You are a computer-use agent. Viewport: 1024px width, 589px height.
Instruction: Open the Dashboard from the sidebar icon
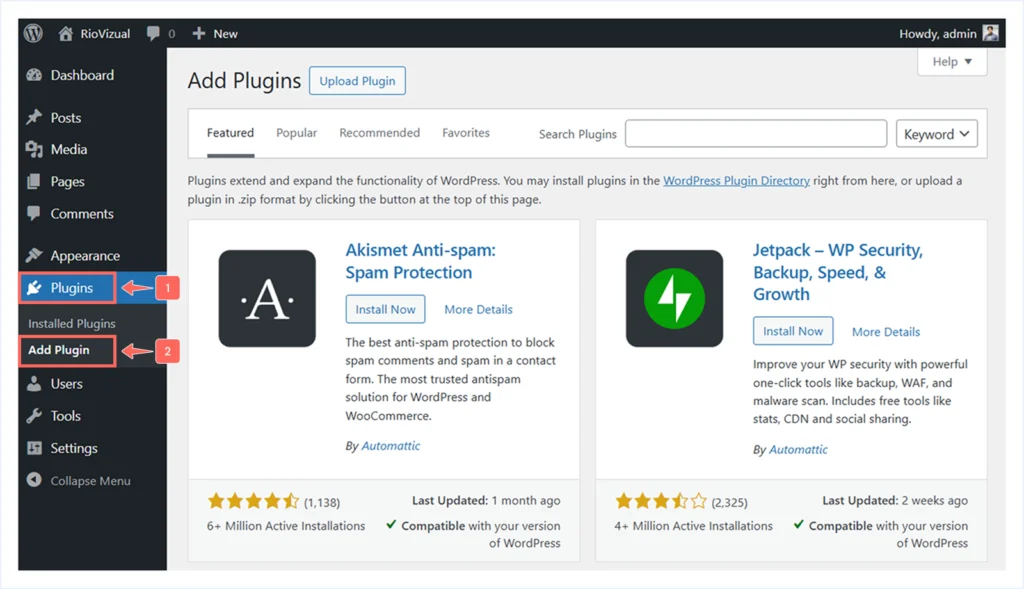pos(35,75)
